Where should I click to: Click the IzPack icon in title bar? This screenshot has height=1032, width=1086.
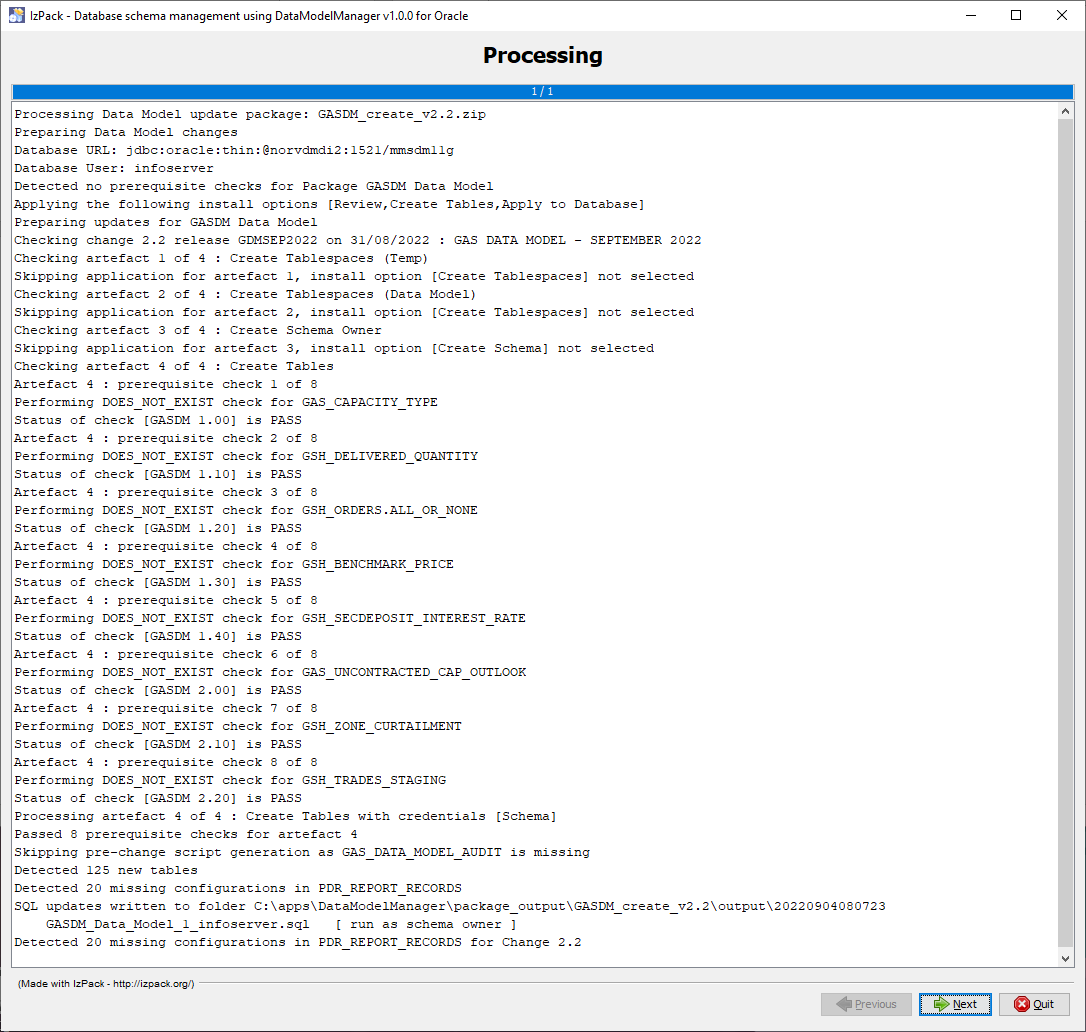pyautogui.click(x=17, y=16)
